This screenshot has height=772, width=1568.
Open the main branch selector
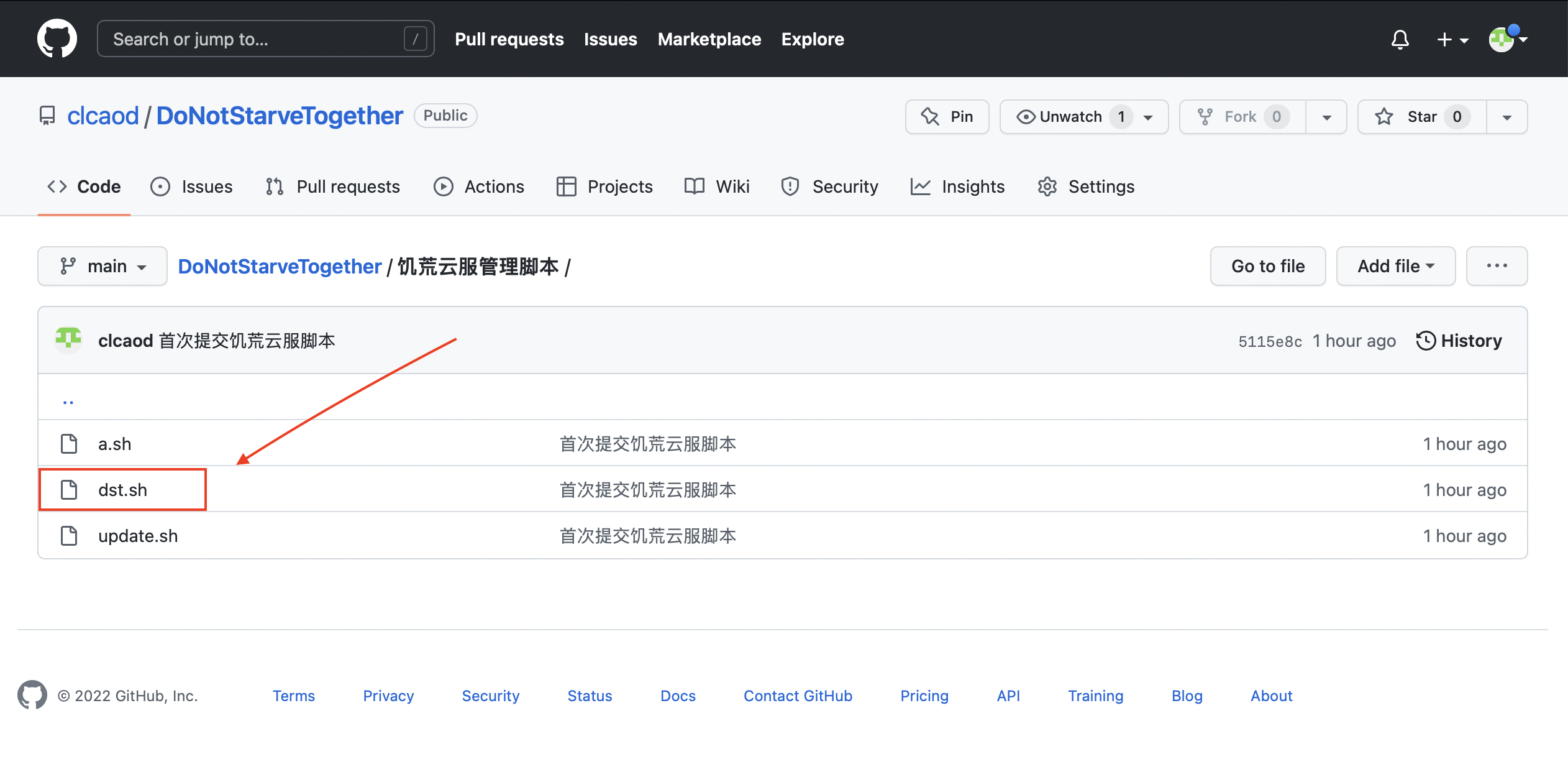pos(103,266)
